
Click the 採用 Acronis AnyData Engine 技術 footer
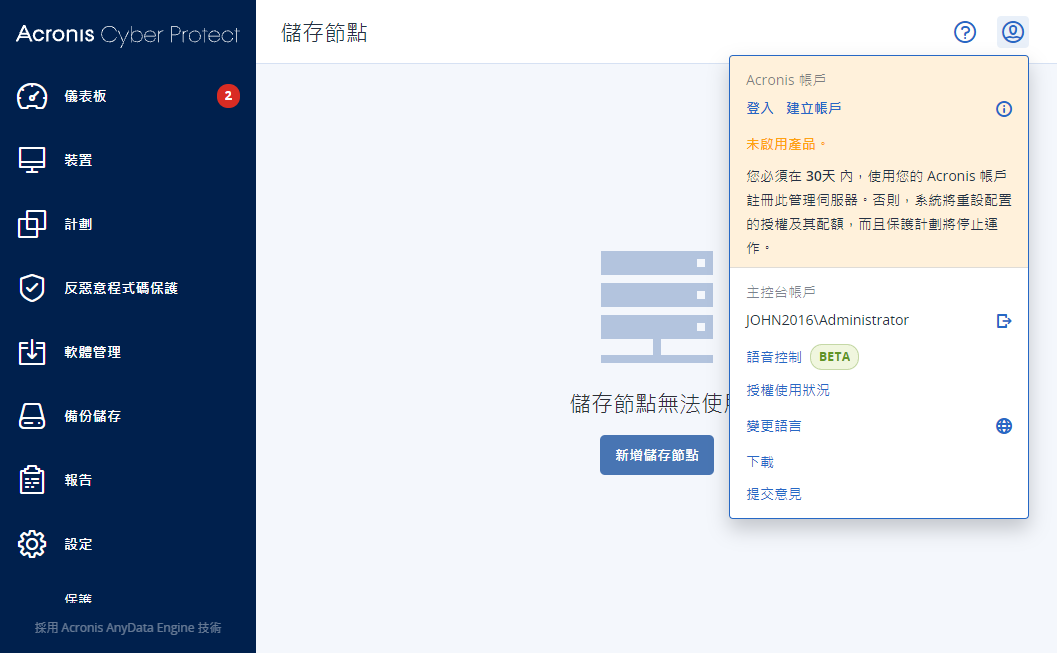coord(128,627)
